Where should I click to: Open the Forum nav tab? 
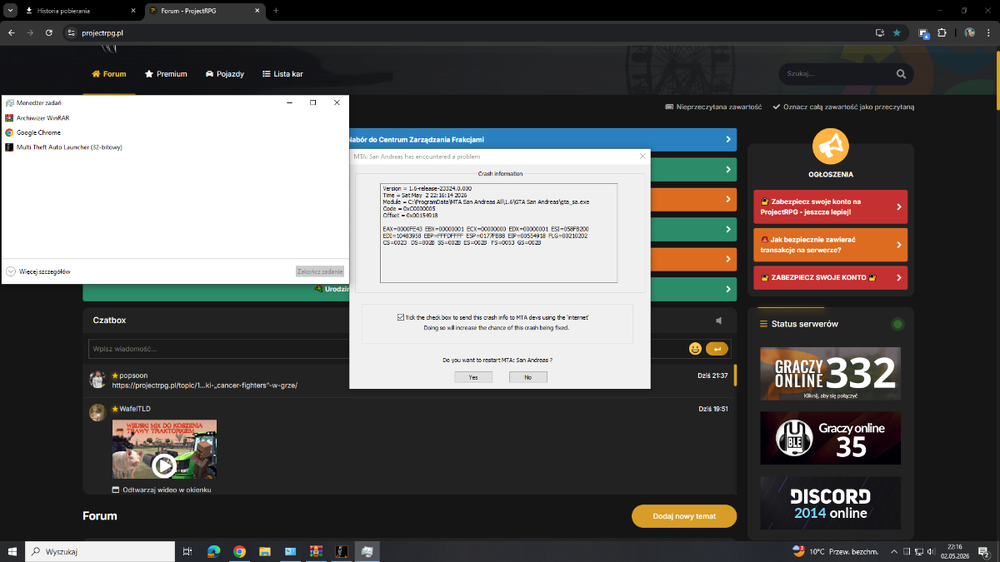[x=109, y=74]
